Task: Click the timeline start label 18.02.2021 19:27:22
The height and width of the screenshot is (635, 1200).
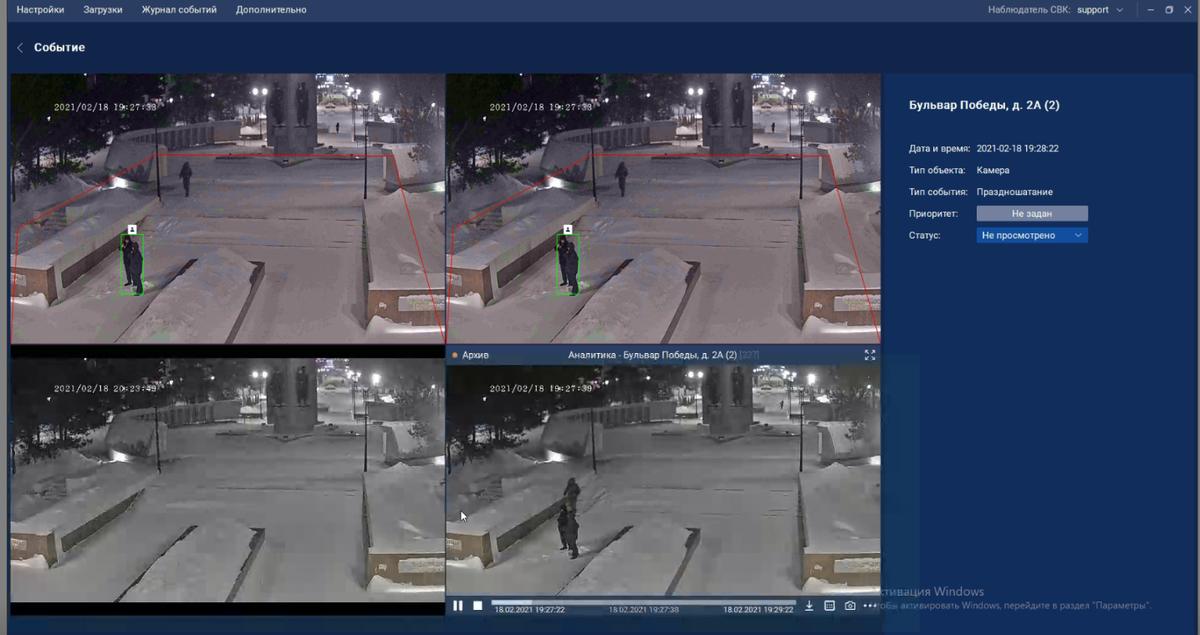Action: [x=529, y=610]
